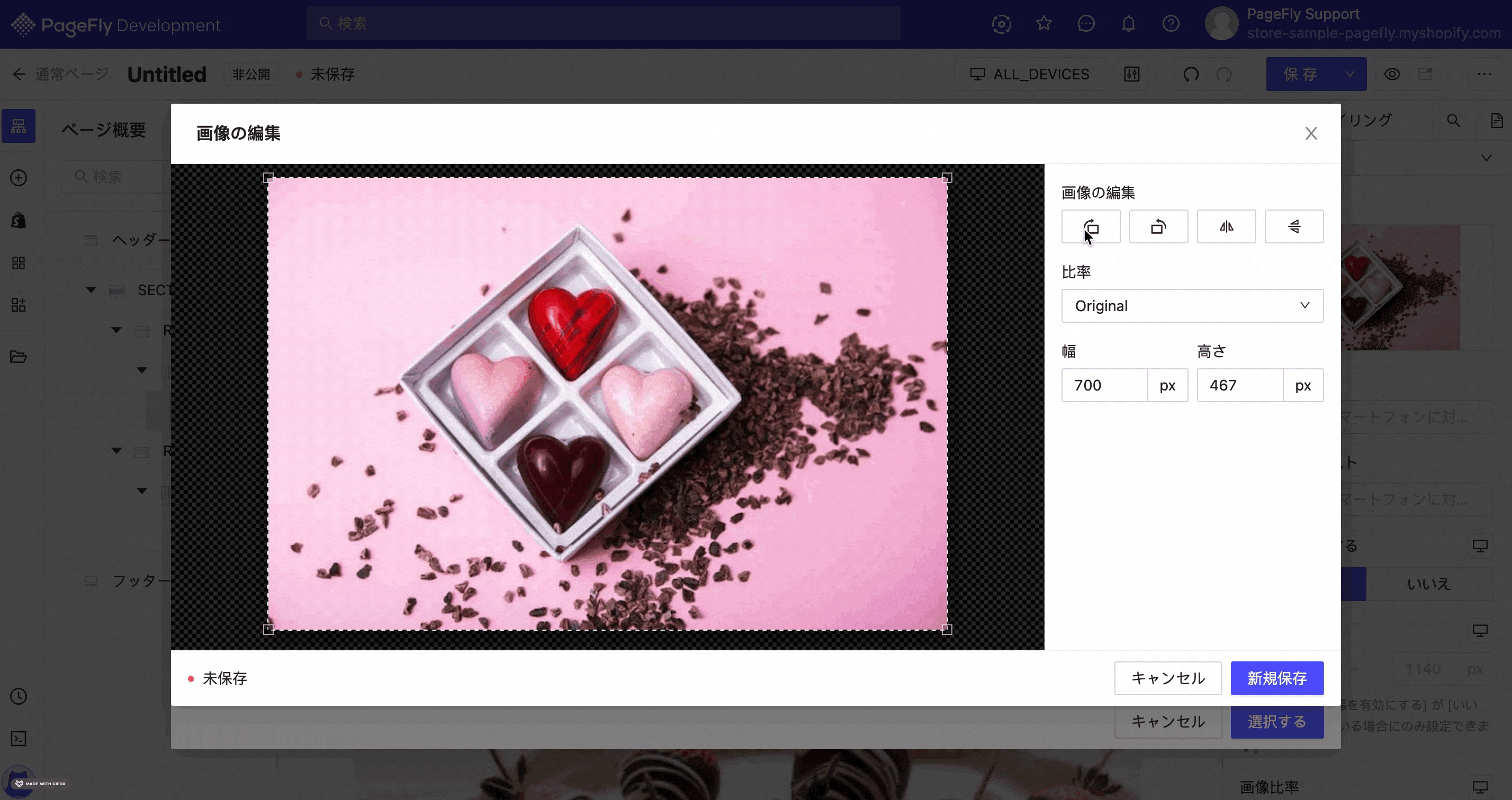Select the bottom-right crop handle
Screen dimensions: 1512x800
[x=947, y=629]
